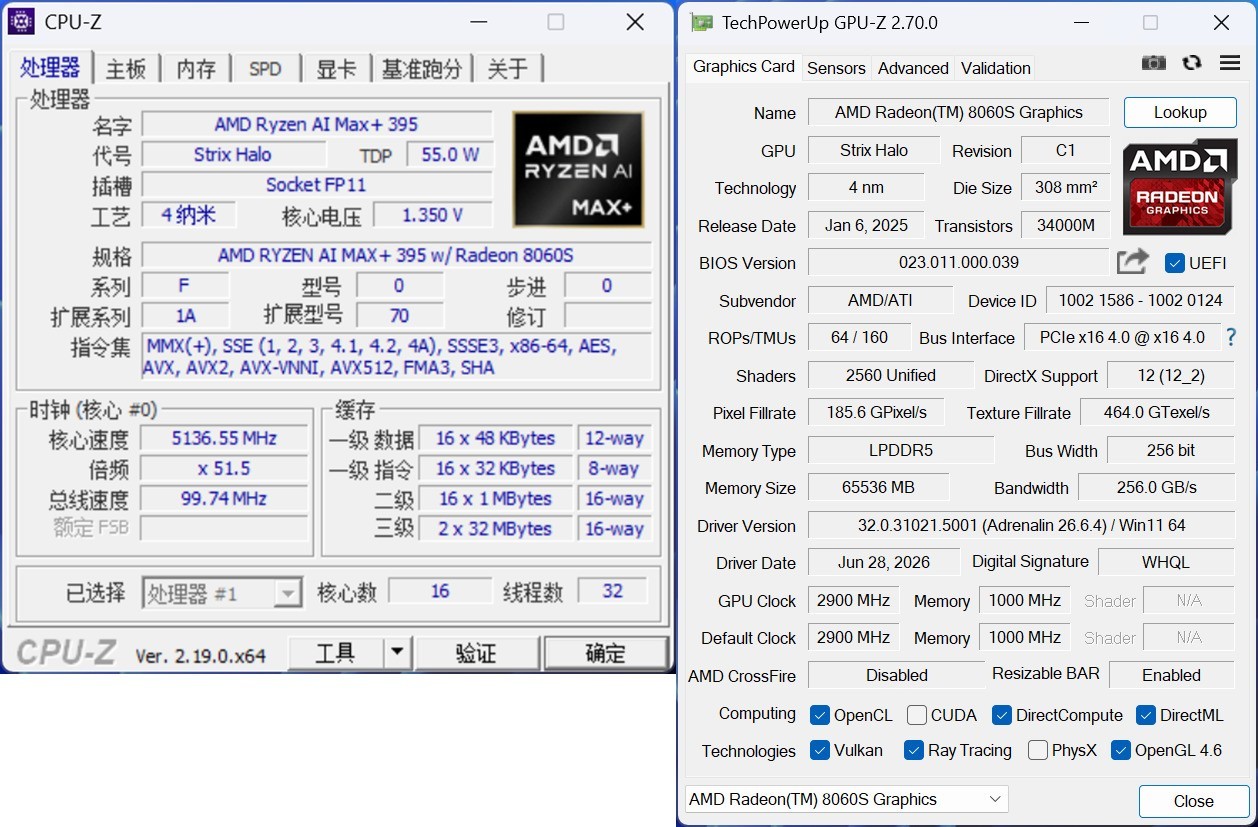Click the TDP value 55.0 W
Viewport: 1258px width, 827px height.
449,155
